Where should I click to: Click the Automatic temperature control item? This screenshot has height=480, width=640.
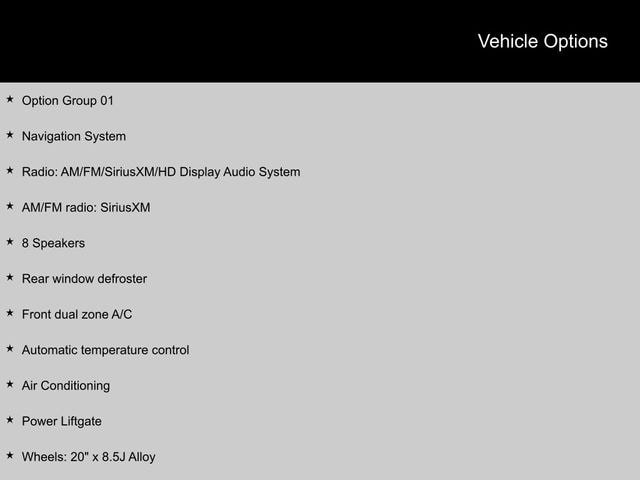click(105, 350)
